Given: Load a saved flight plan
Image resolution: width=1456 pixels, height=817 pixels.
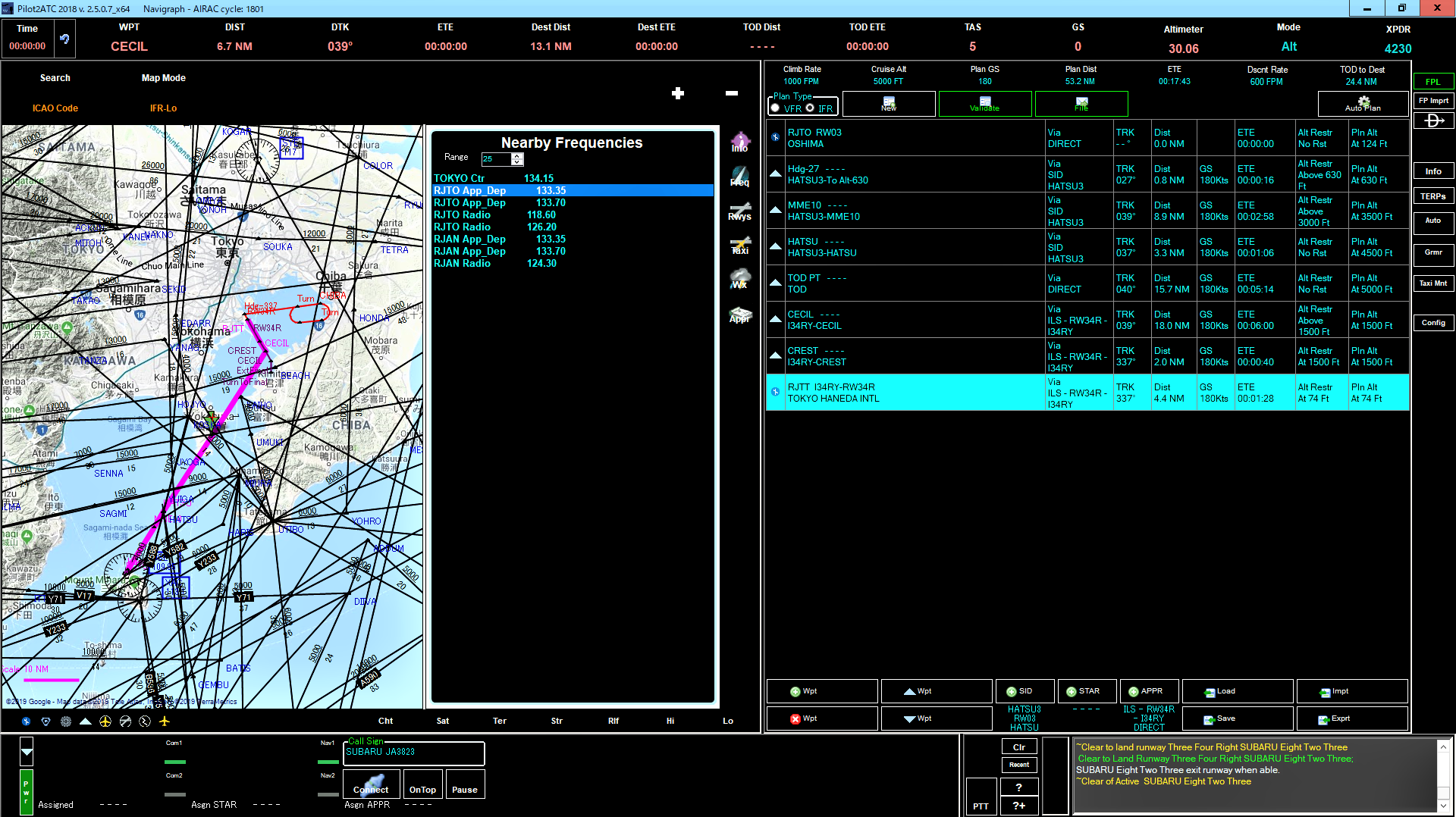Looking at the screenshot, I should point(1238,691).
